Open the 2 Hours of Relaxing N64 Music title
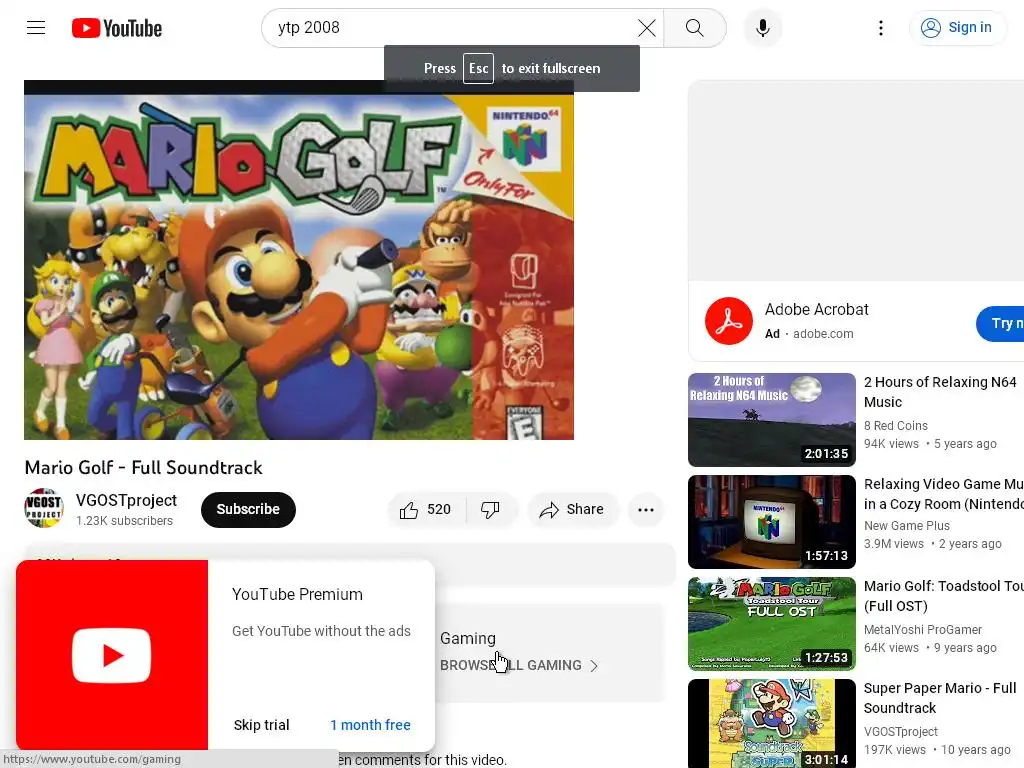The image size is (1024, 768). 940,392
